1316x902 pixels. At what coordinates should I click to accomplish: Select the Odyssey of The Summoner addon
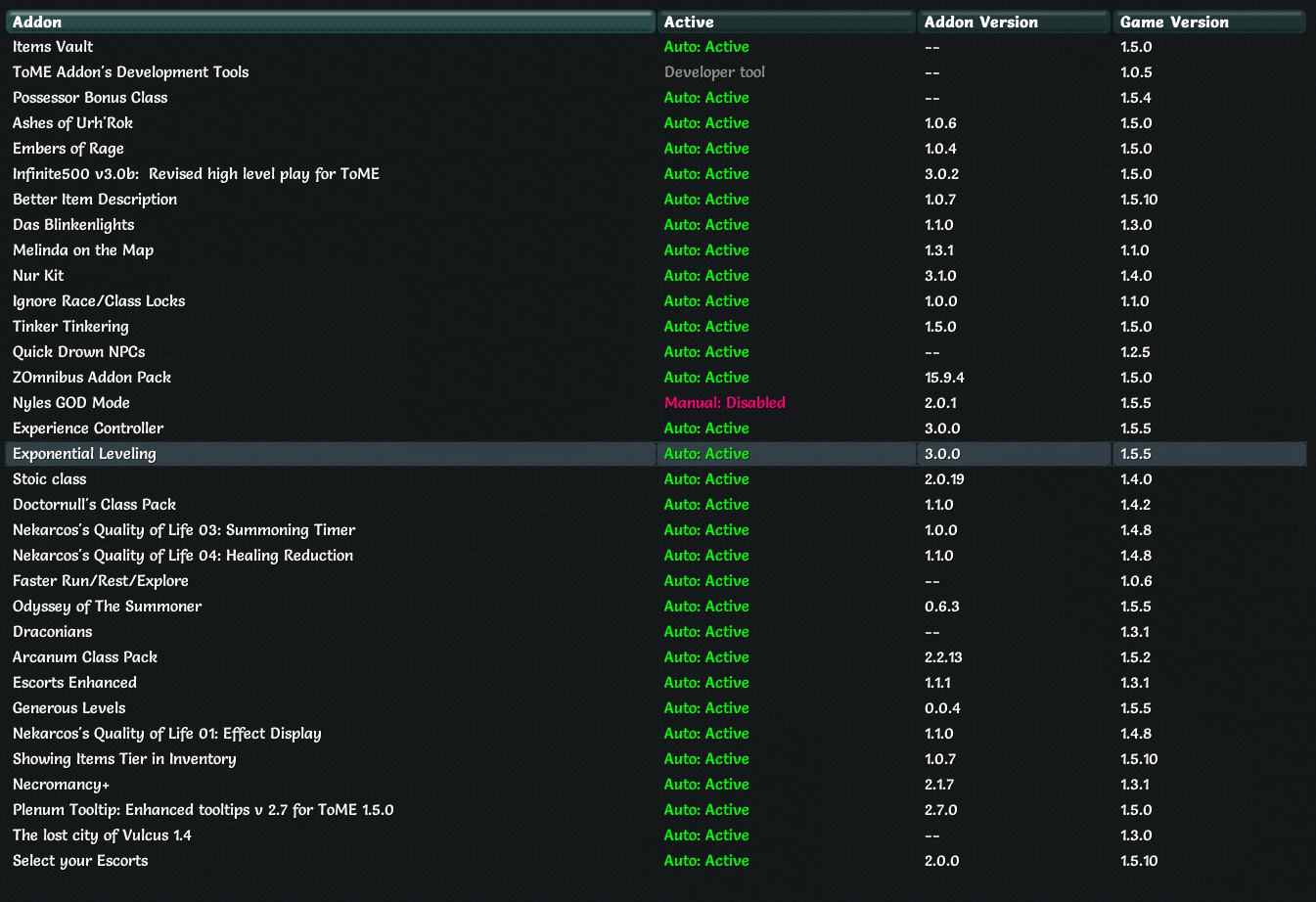pyautogui.click(x=108, y=607)
